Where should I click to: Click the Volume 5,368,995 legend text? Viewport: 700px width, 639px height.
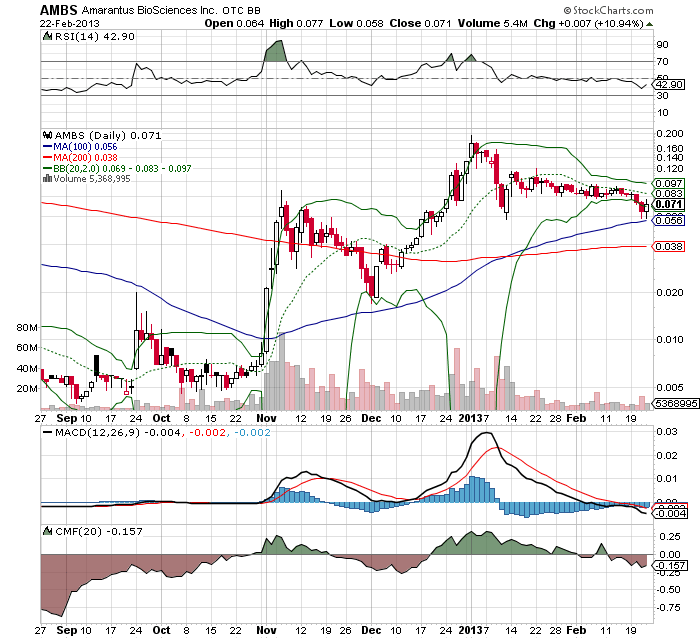(92, 179)
